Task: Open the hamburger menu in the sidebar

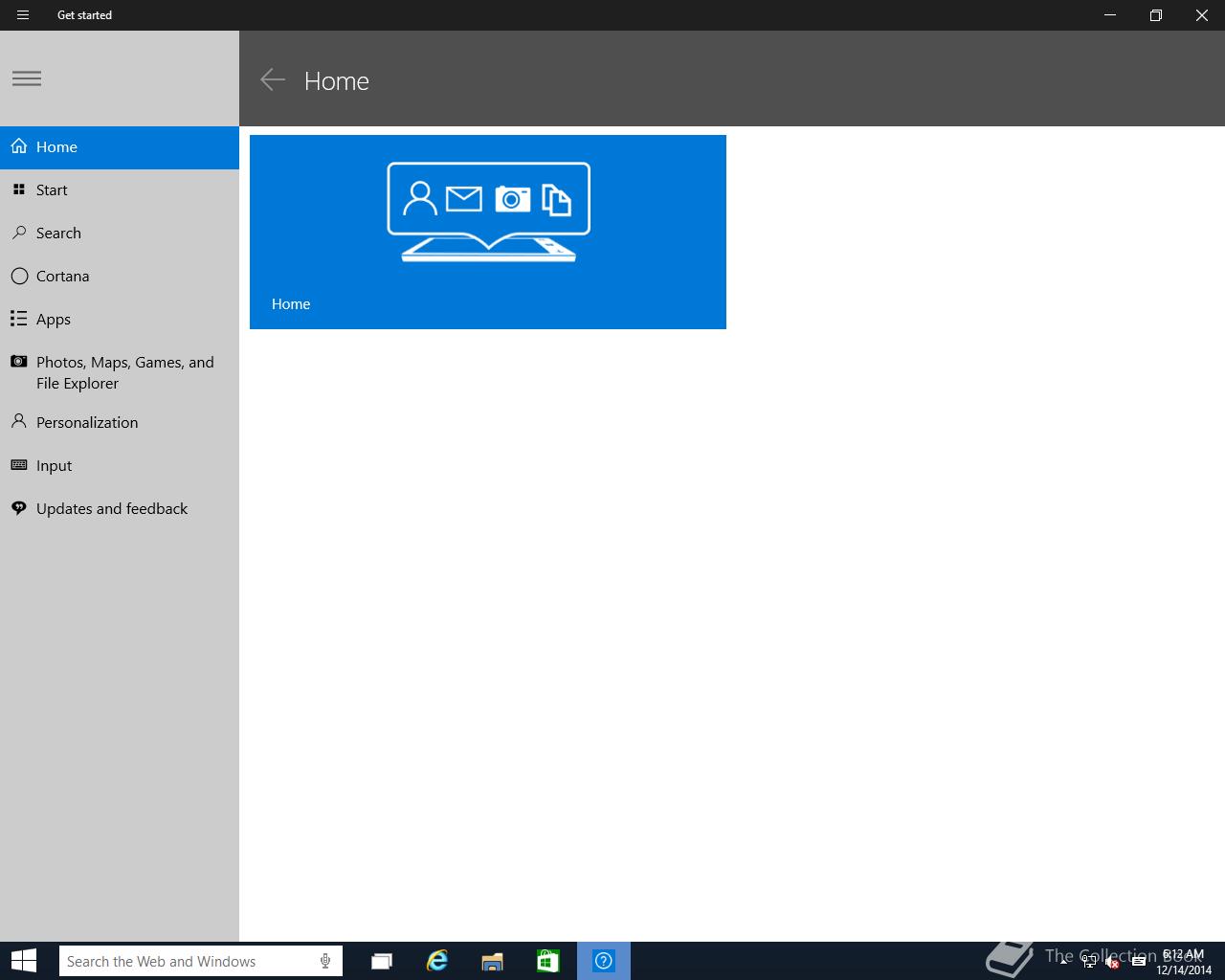Action: (x=27, y=78)
